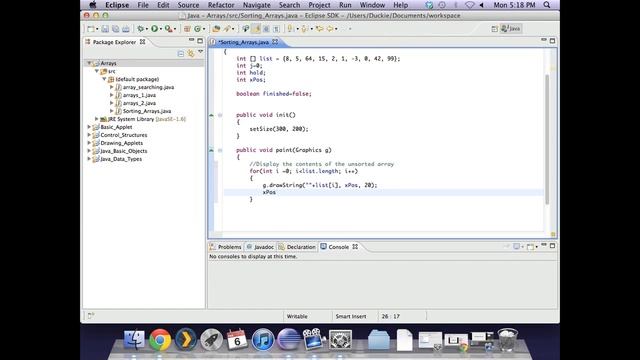Image resolution: width=640 pixels, height=360 pixels.
Task: Maximize the Package Explorer panel
Action: [200, 41]
